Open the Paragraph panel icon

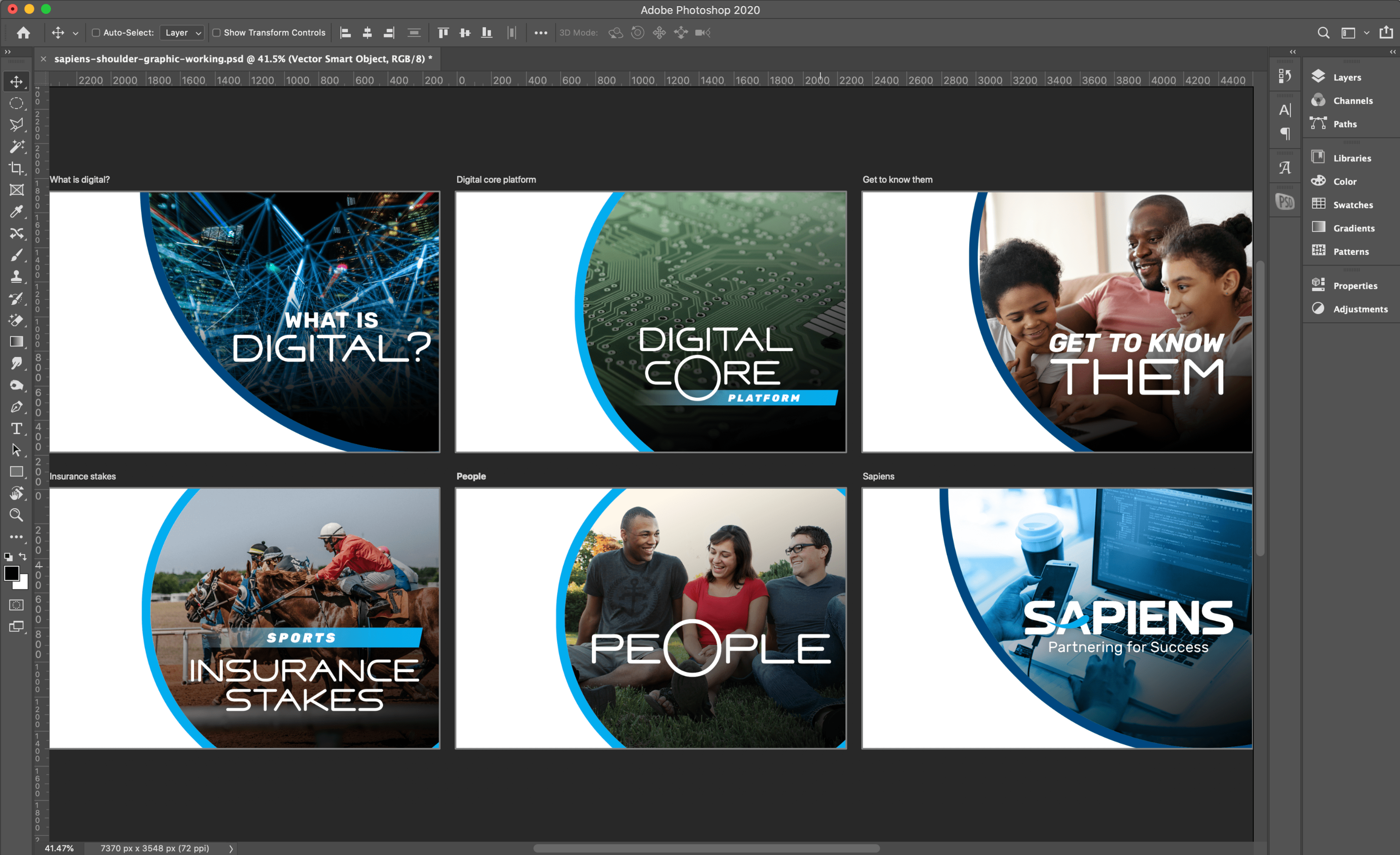coord(1285,134)
